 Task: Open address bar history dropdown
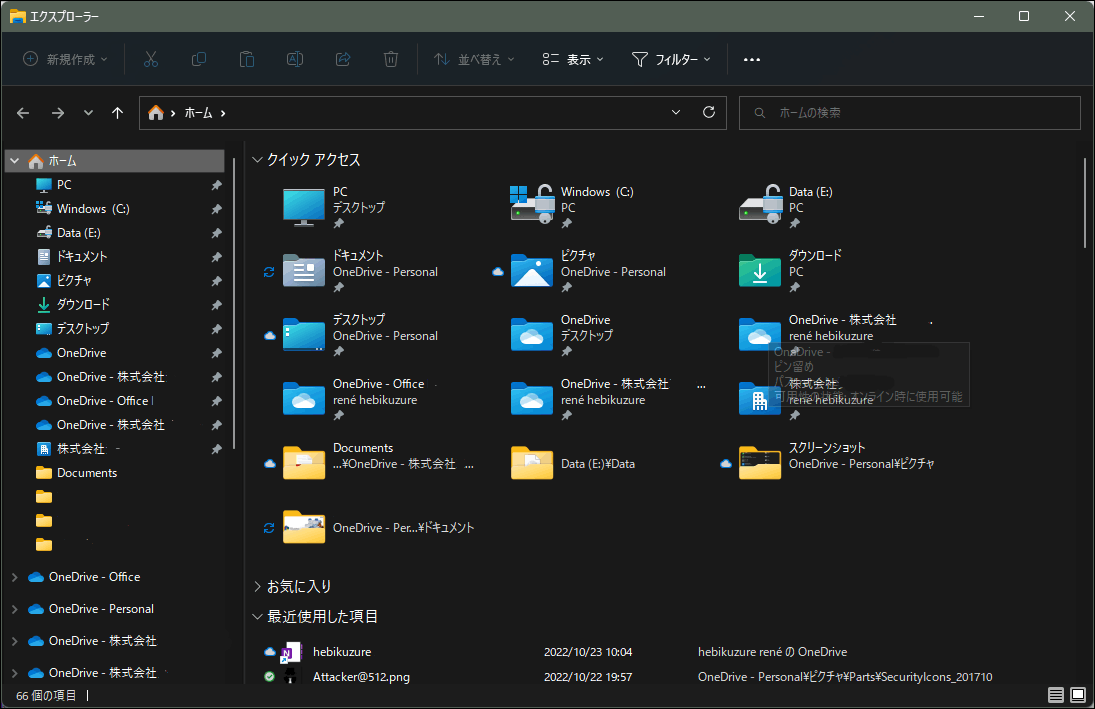(676, 112)
